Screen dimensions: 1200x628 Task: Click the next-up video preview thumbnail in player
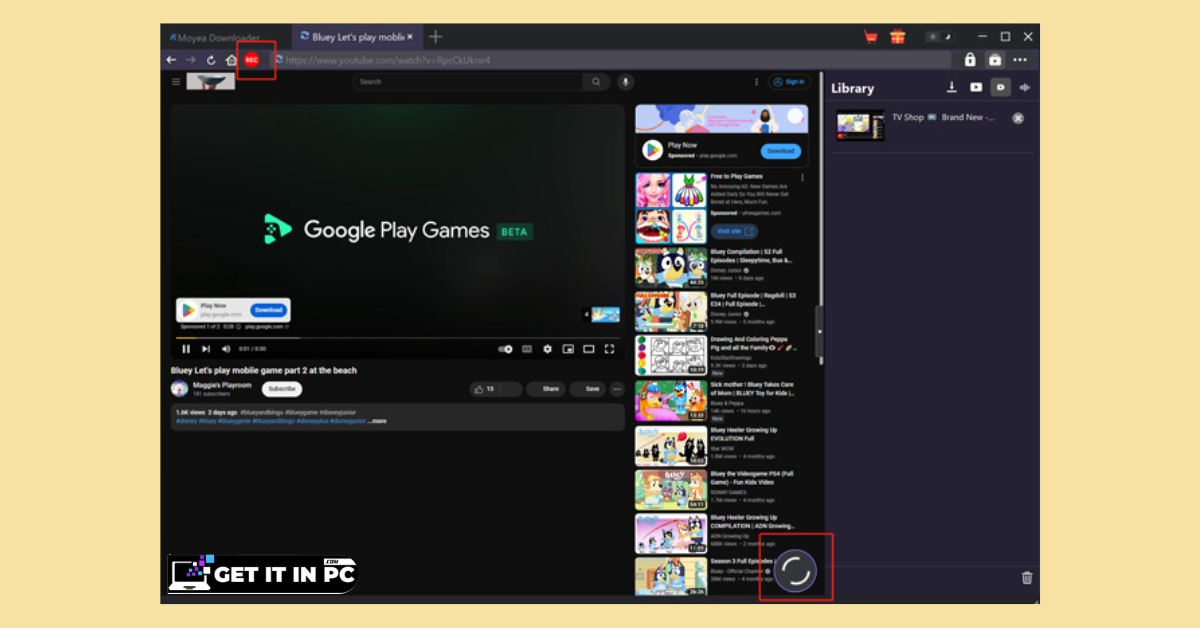pyautogui.click(x=606, y=315)
